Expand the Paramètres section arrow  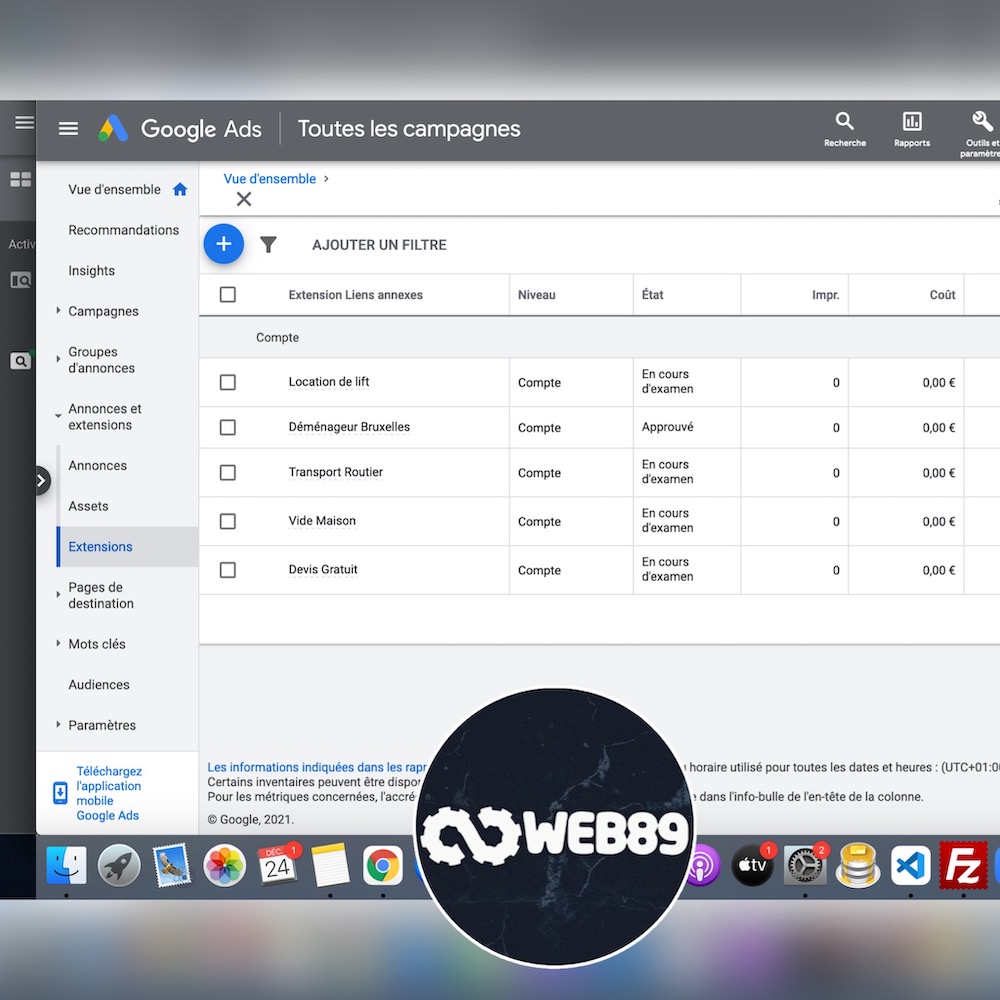(x=58, y=724)
